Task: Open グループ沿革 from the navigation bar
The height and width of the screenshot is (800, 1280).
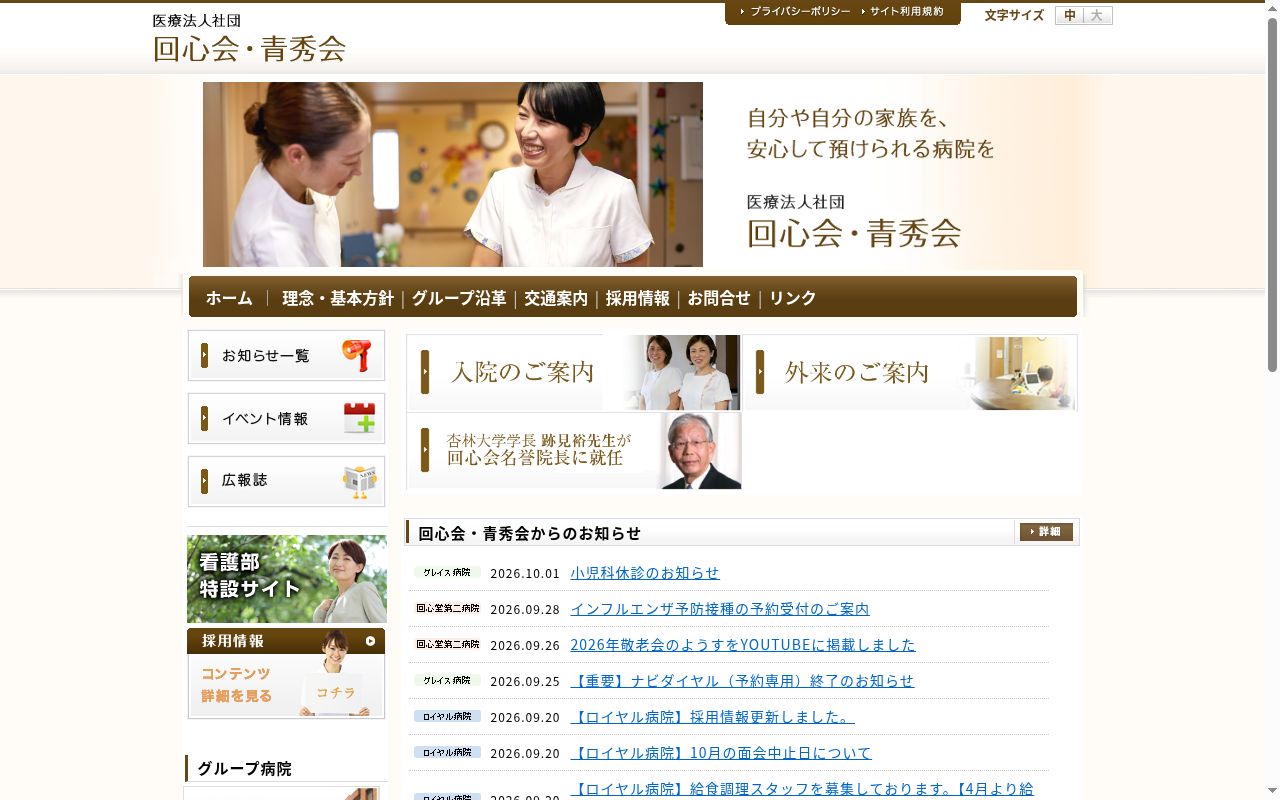Action: coord(459,298)
